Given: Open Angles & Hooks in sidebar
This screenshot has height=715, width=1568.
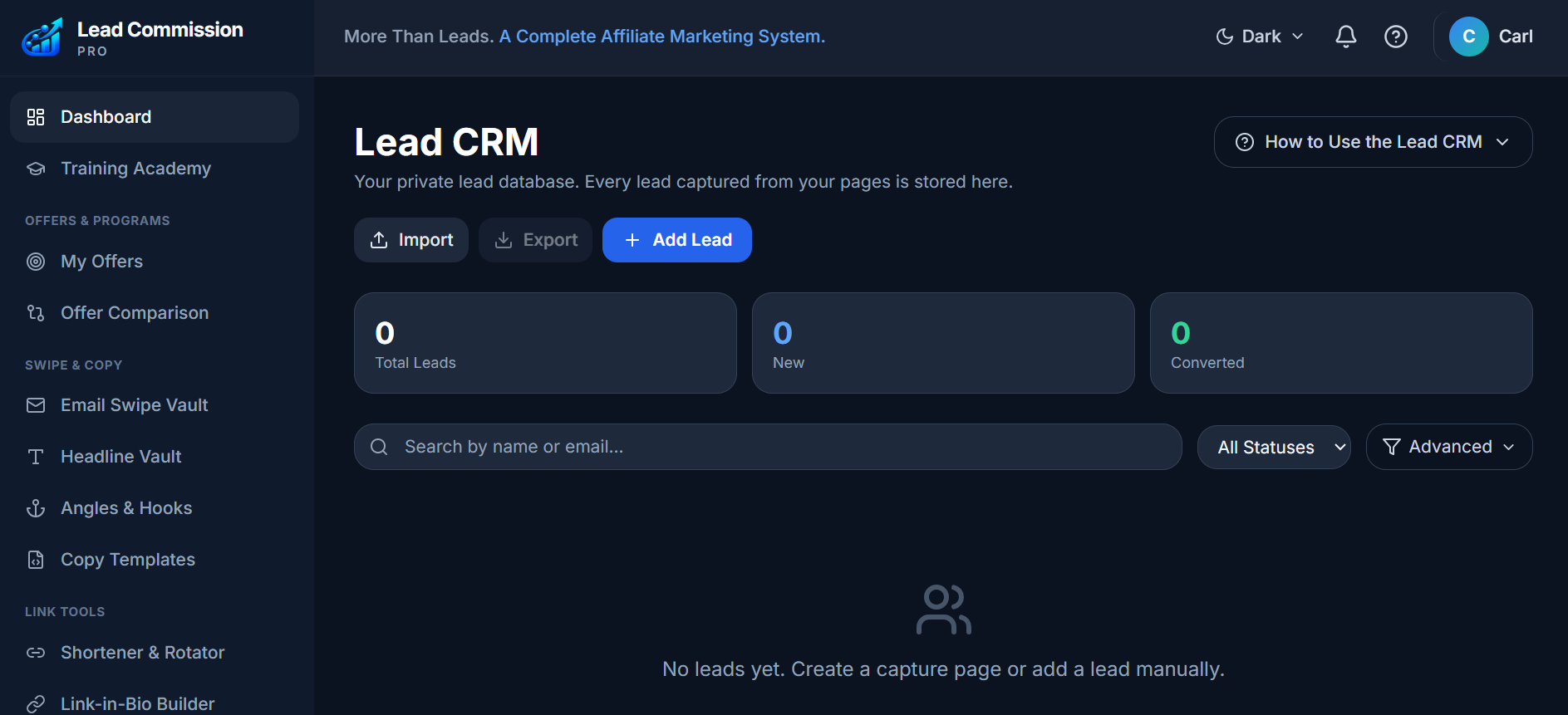Looking at the screenshot, I should click(x=155, y=508).
